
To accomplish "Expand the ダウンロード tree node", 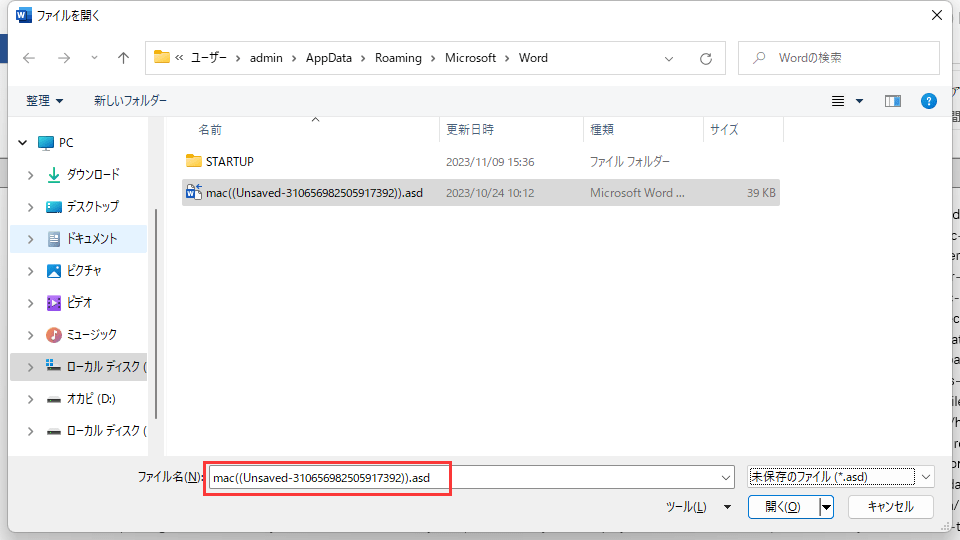I will click(x=31, y=175).
